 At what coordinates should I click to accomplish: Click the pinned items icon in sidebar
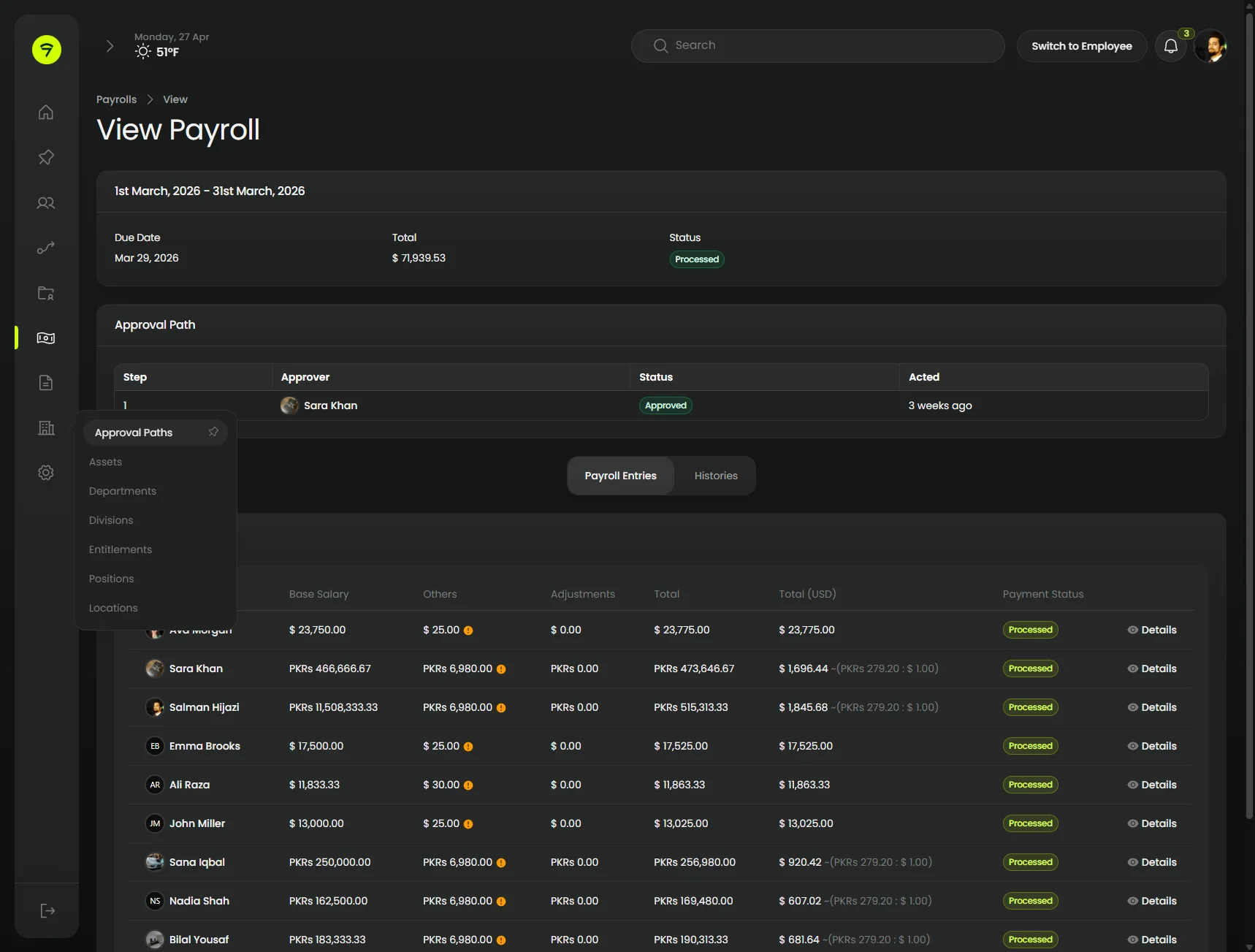(x=45, y=157)
